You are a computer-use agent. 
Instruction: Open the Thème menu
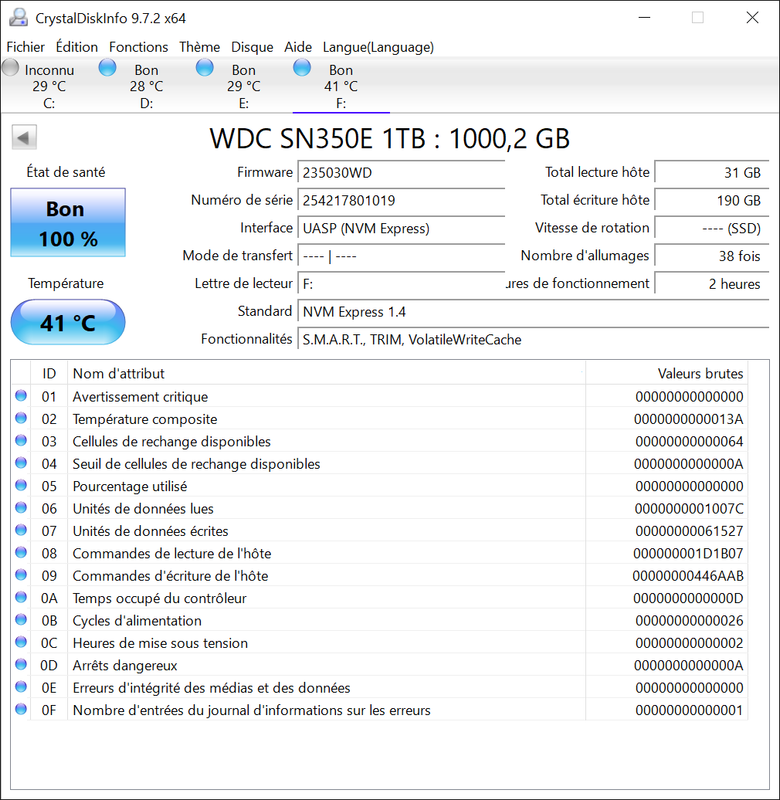point(199,47)
